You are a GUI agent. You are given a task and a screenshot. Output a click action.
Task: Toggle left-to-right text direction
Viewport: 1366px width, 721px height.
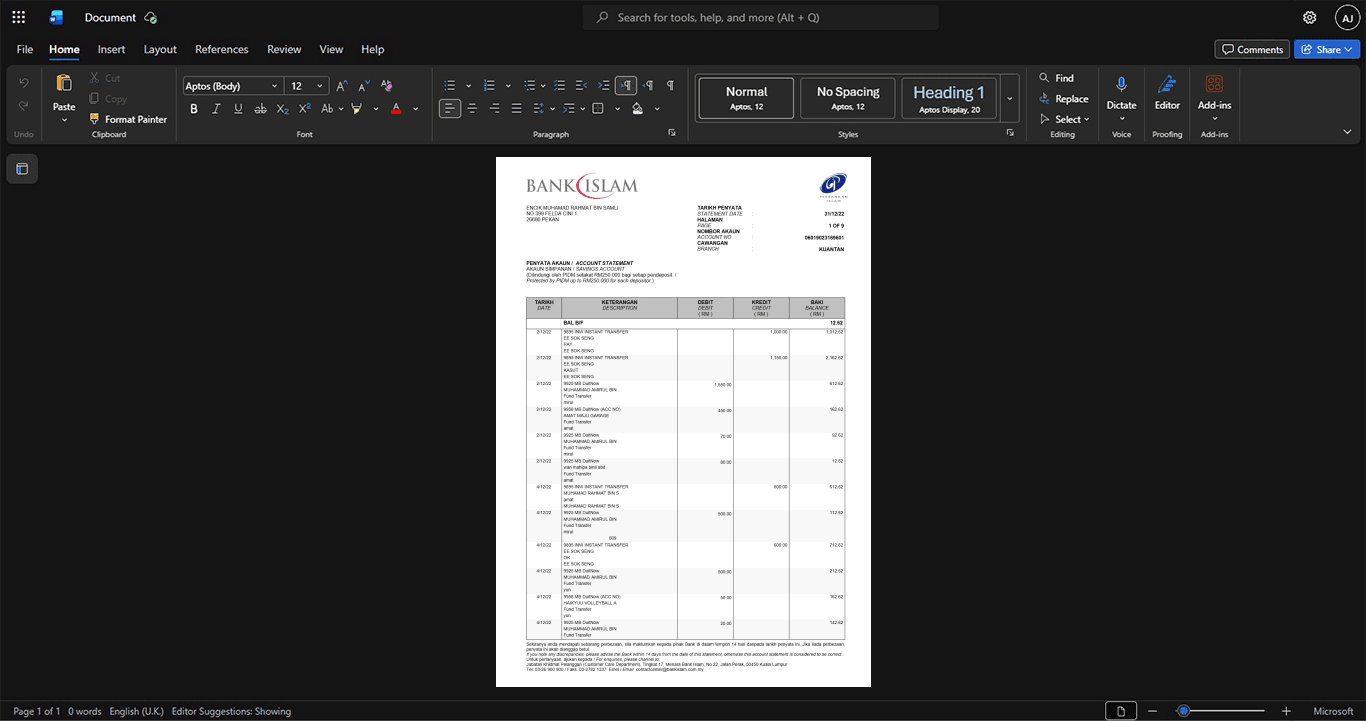click(626, 86)
